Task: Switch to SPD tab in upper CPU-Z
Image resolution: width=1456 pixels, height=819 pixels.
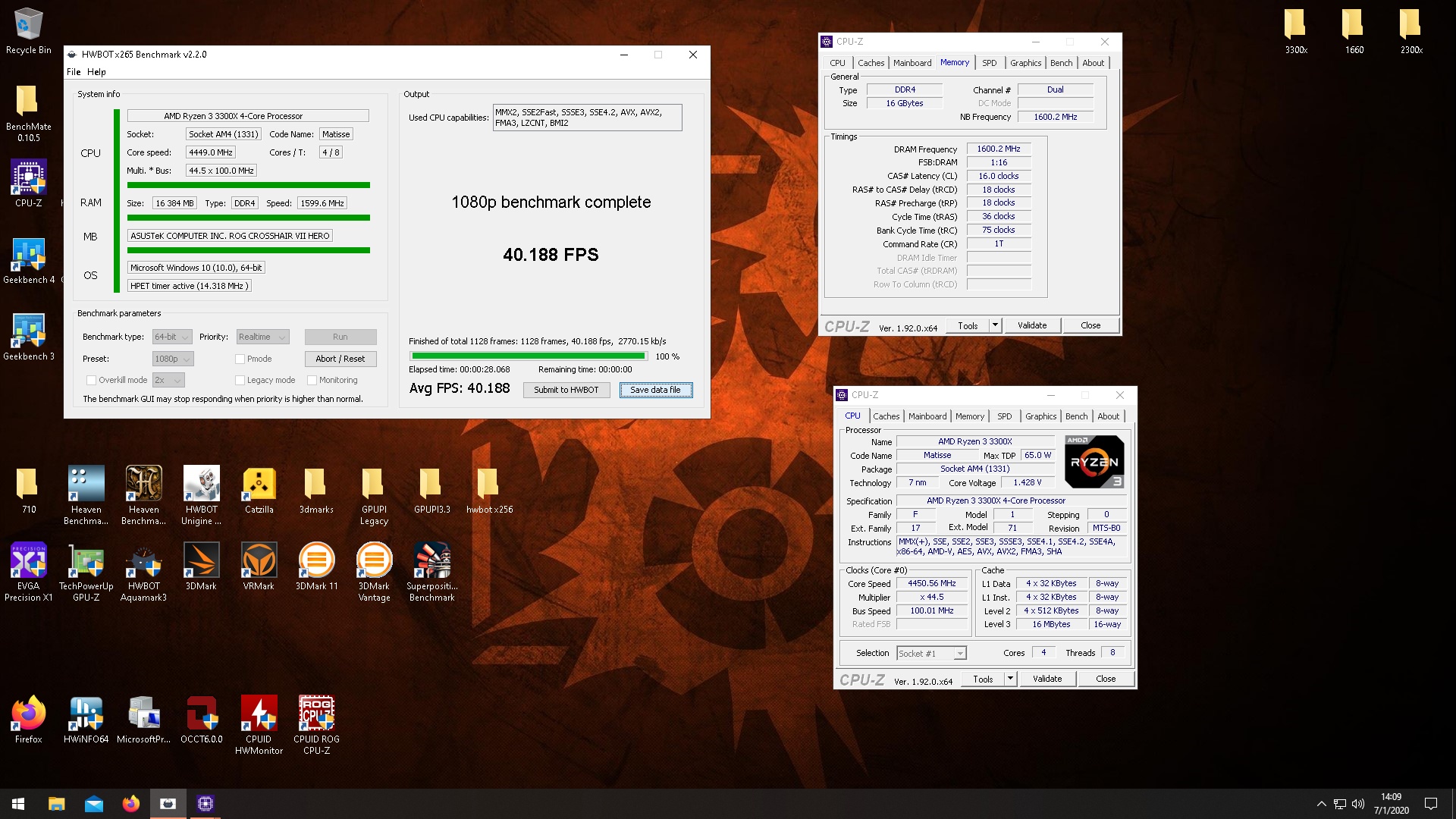Action: pos(989,63)
